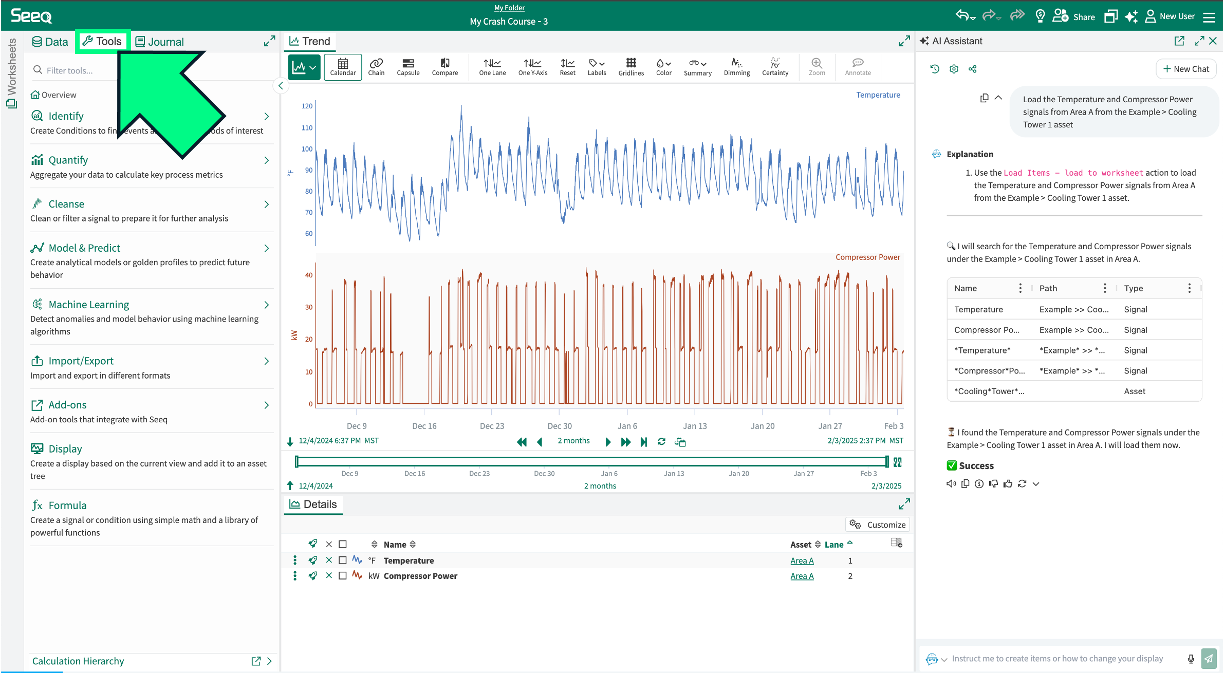Screen dimensions: 1224x674
Task: Click the Color dropdown in trend toolbar
Action: pyautogui.click(x=664, y=67)
